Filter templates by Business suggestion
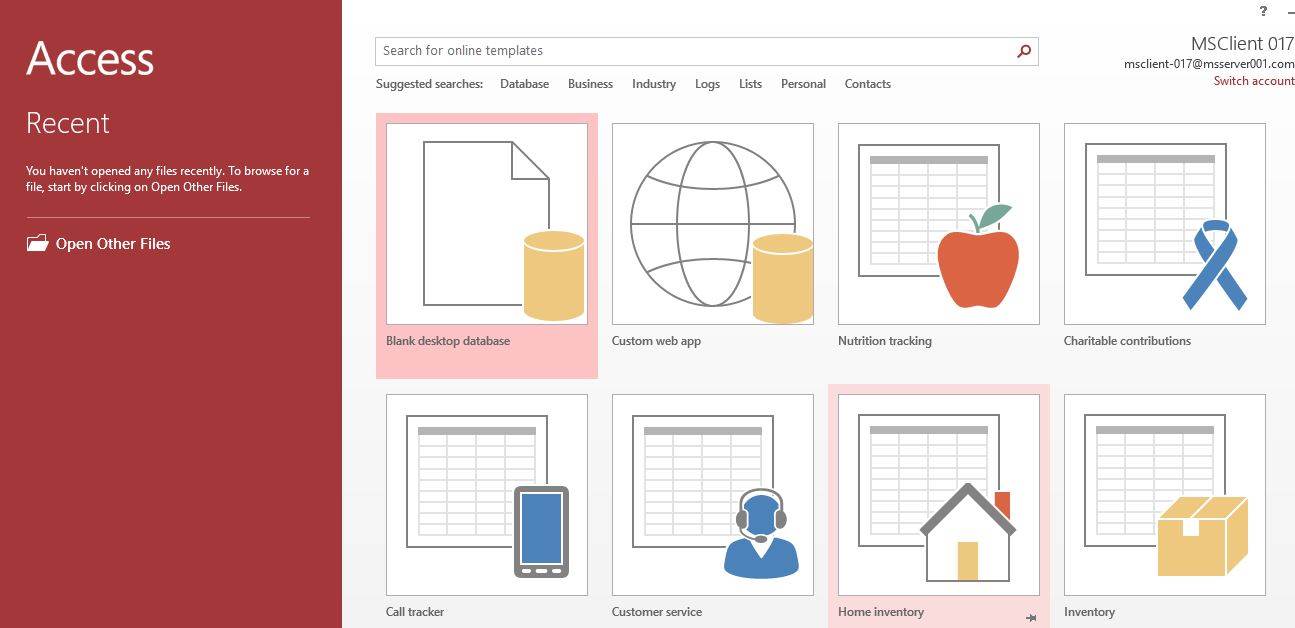This screenshot has width=1295, height=628. [x=590, y=84]
